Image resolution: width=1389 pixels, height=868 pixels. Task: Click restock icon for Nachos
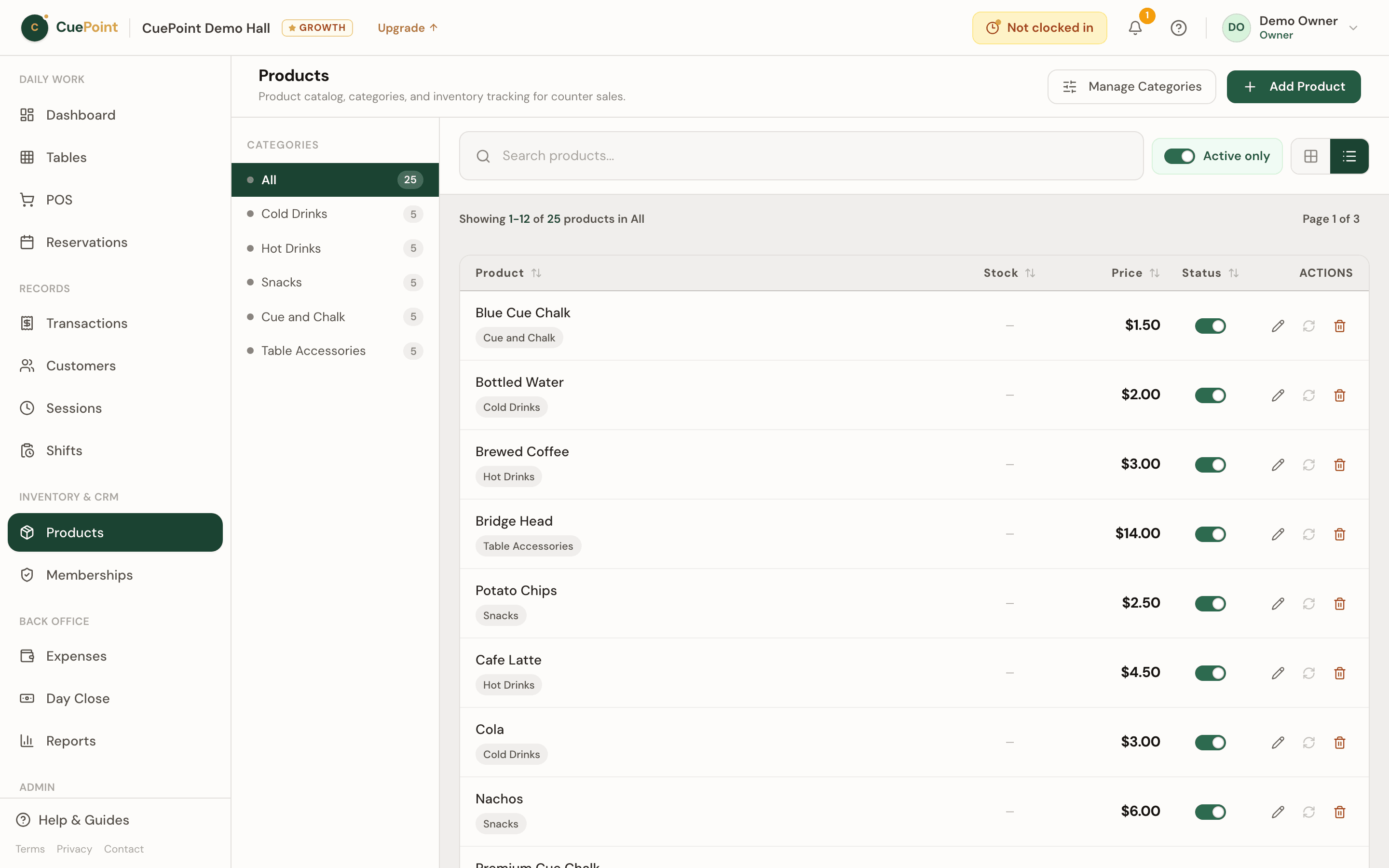click(x=1308, y=813)
